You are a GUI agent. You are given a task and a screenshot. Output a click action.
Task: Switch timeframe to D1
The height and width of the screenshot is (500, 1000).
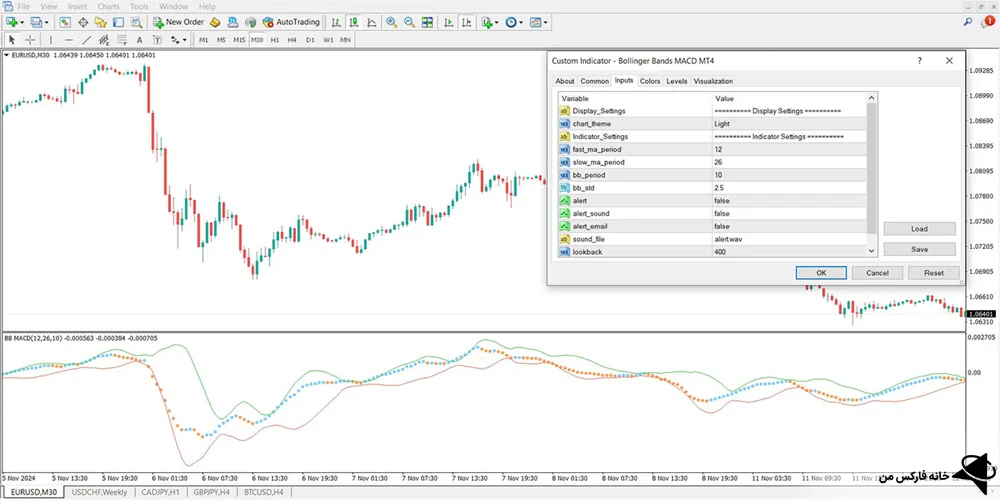pyautogui.click(x=310, y=40)
